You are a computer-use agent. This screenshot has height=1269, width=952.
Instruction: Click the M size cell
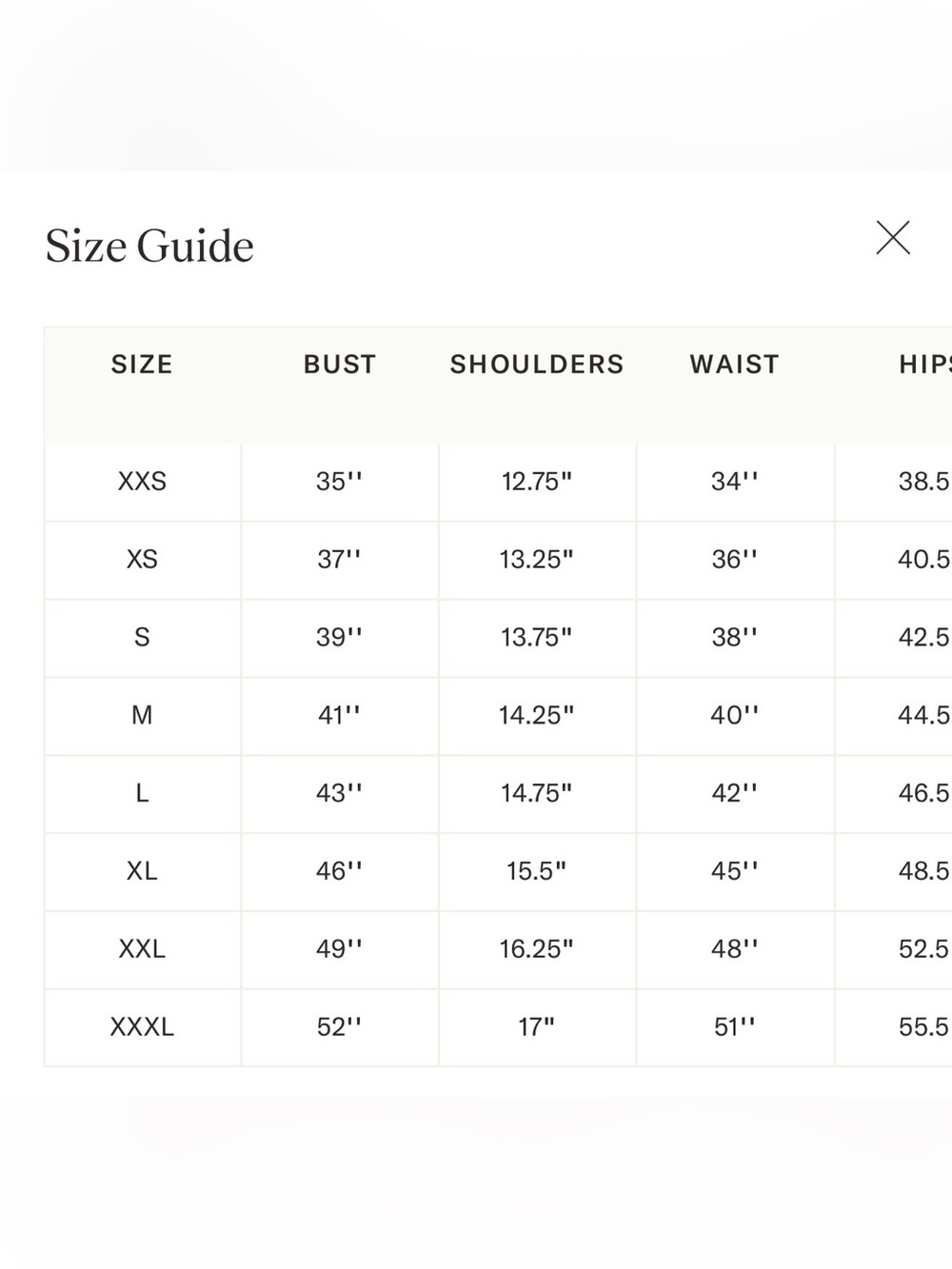[x=142, y=715]
